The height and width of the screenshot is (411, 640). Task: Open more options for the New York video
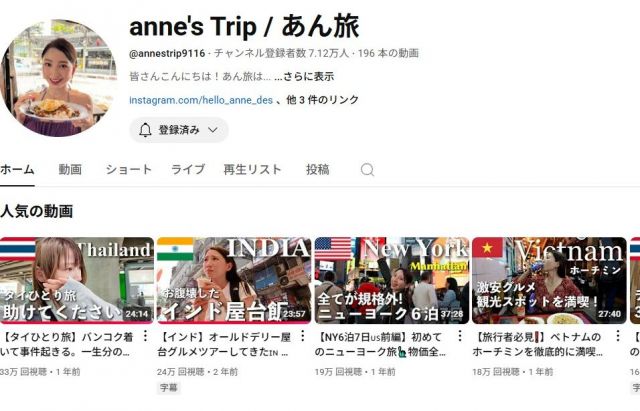click(x=460, y=336)
